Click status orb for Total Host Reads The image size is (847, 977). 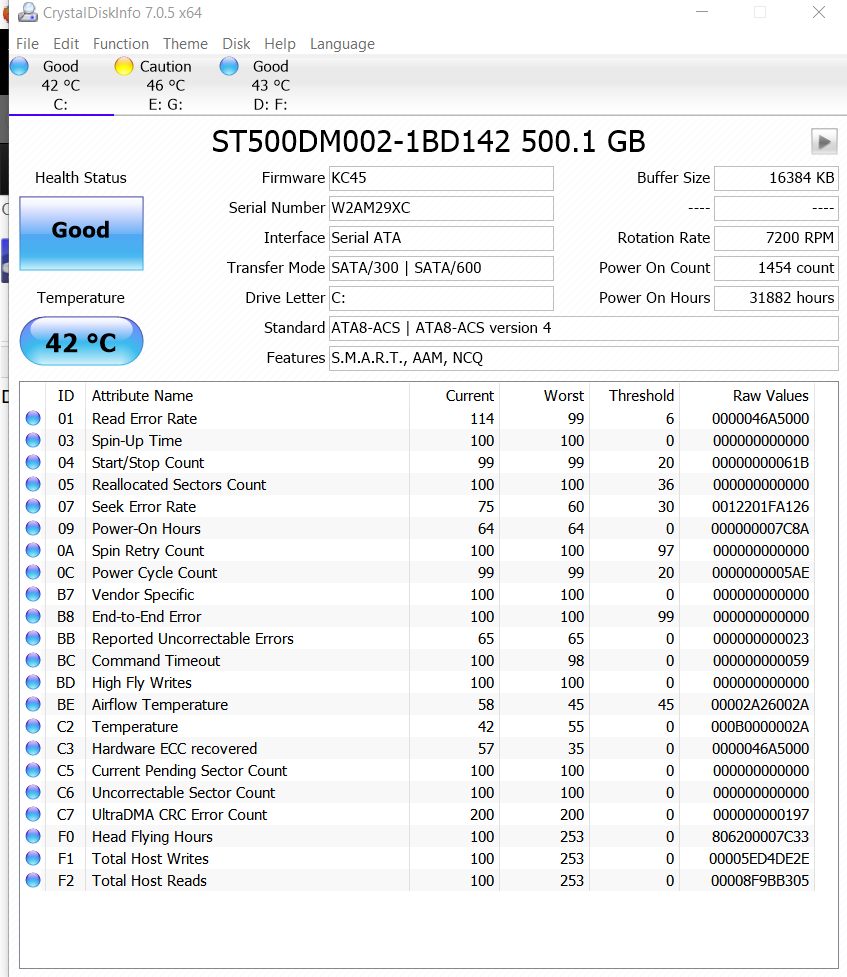(33, 880)
